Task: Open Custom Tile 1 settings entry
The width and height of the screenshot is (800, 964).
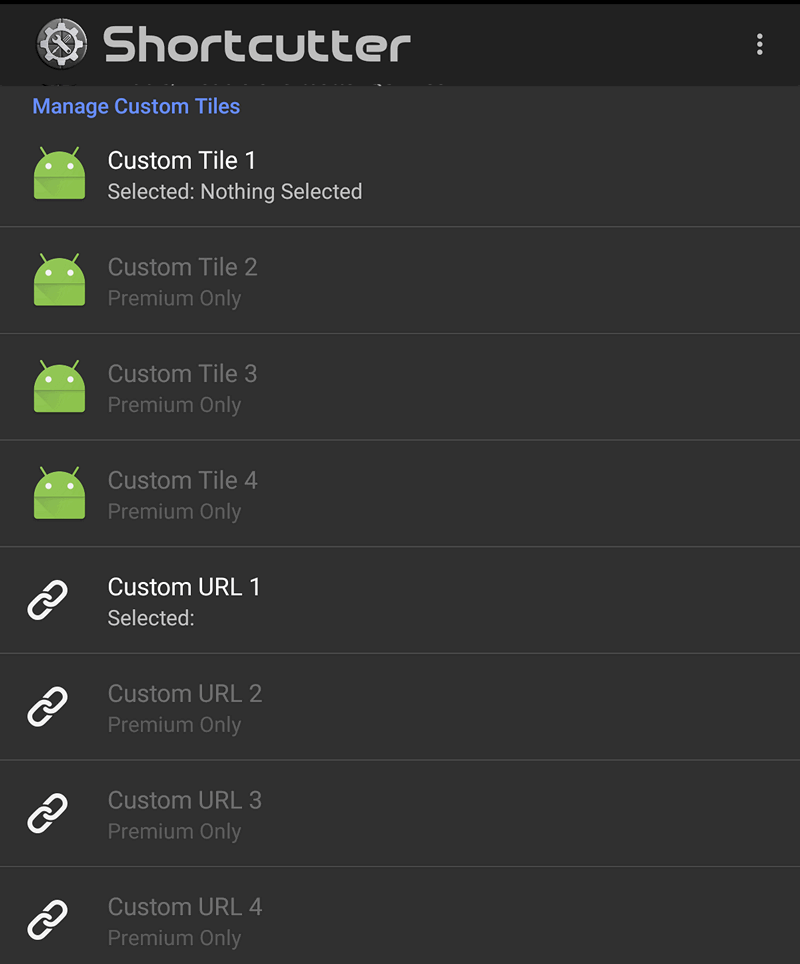Action: (x=400, y=174)
